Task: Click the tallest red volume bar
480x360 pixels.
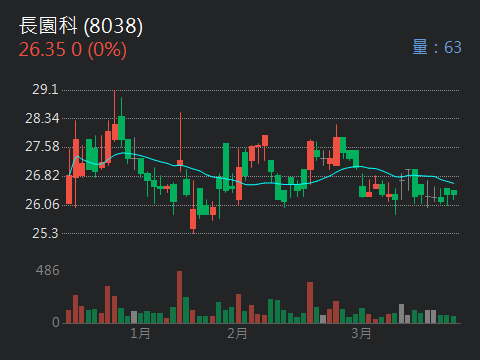Action: 179,297
